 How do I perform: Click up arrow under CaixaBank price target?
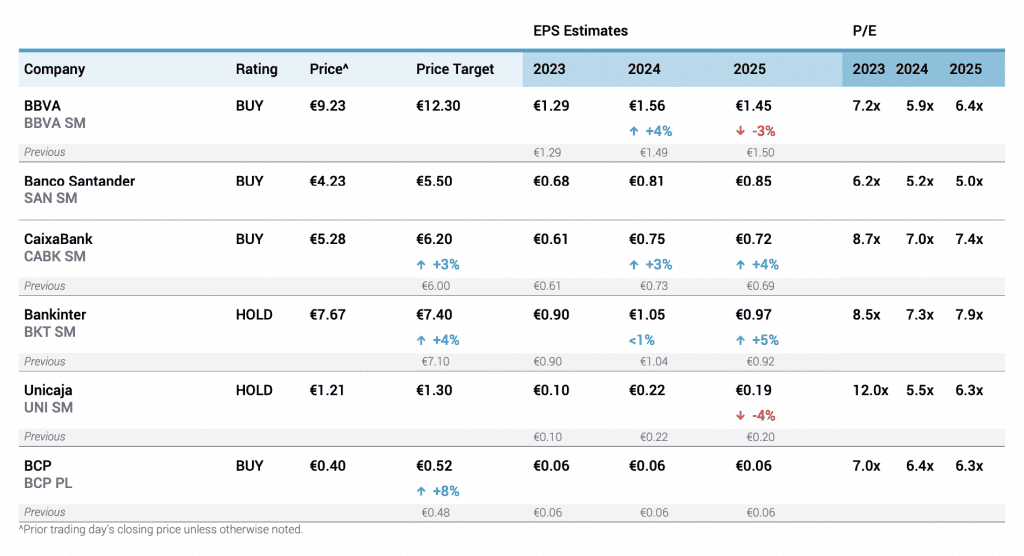point(422,265)
